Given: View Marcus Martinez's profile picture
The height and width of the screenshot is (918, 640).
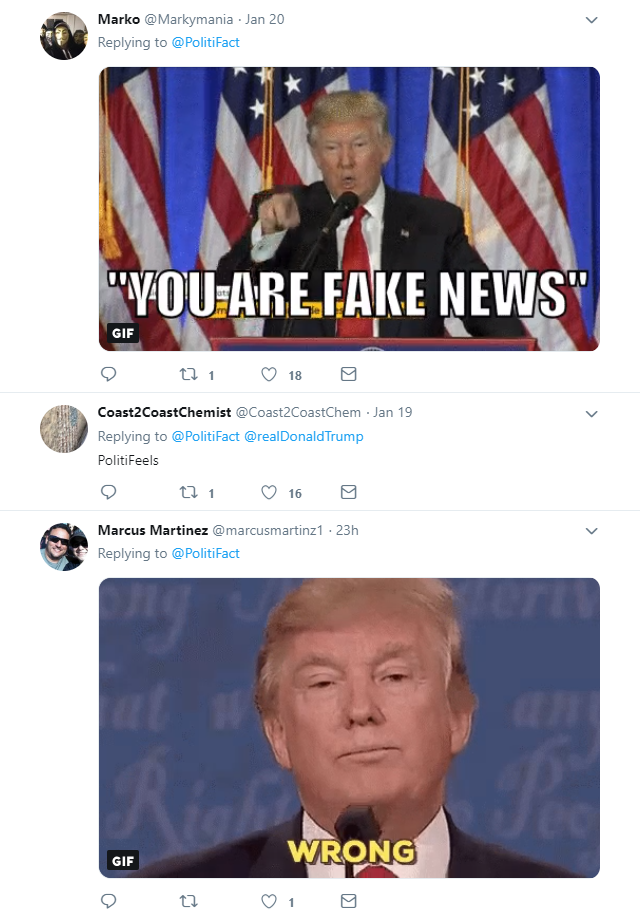Looking at the screenshot, I should (x=64, y=547).
